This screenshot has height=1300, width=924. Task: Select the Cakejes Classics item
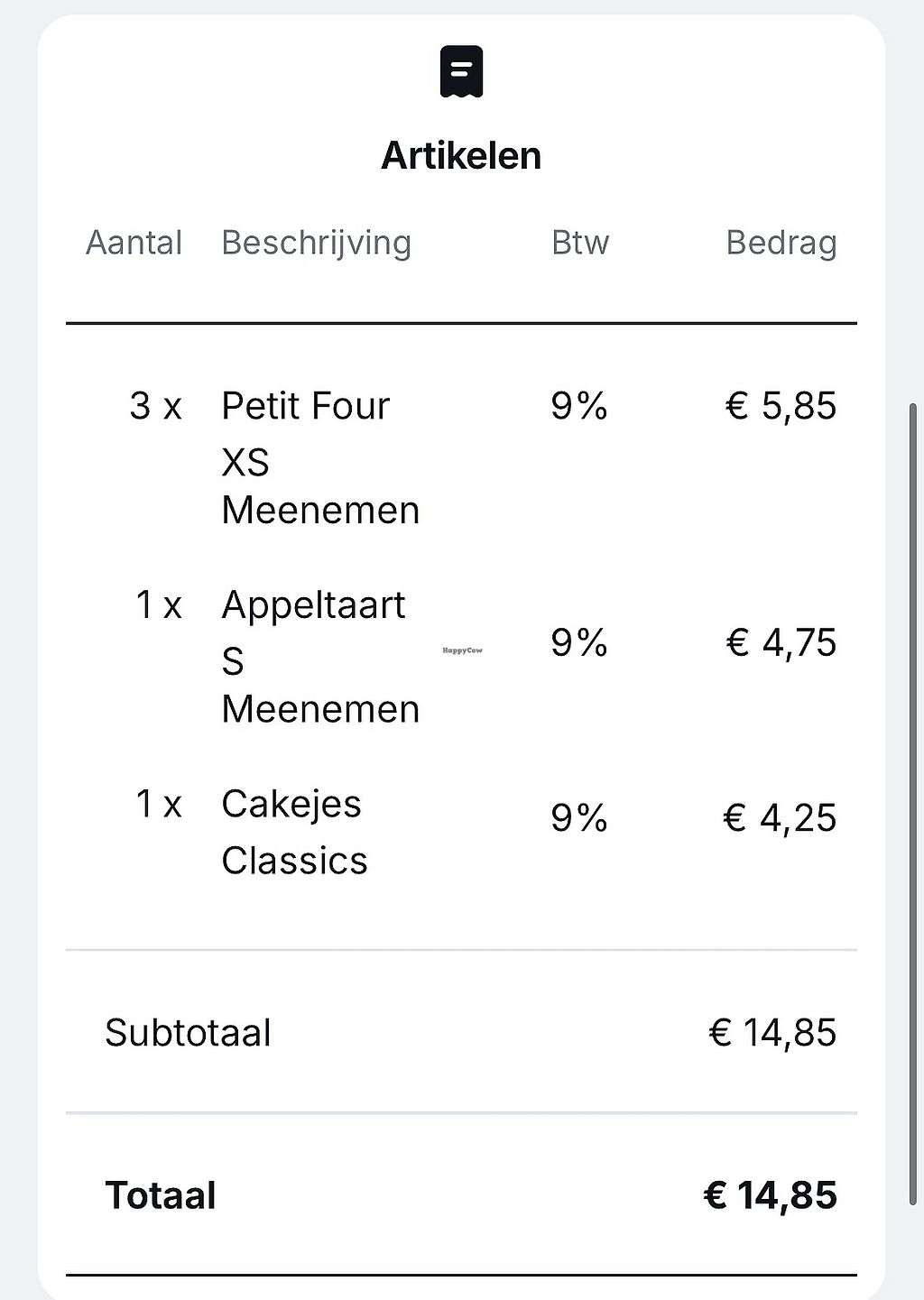(x=294, y=832)
